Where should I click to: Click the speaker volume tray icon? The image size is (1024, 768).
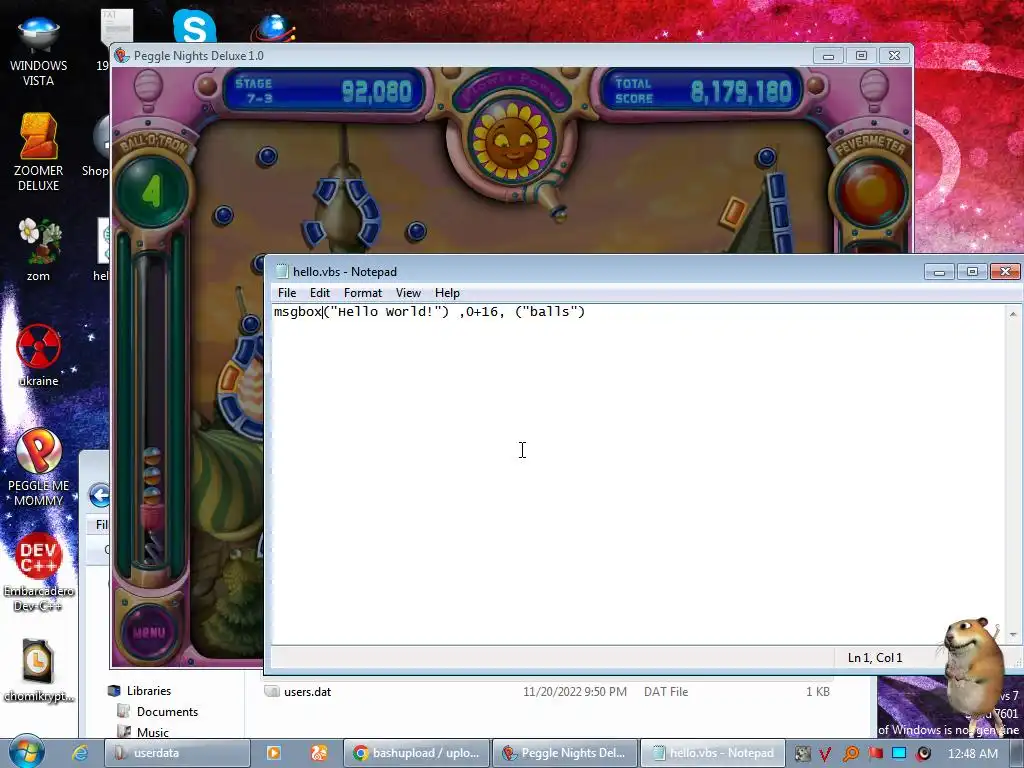point(923,754)
